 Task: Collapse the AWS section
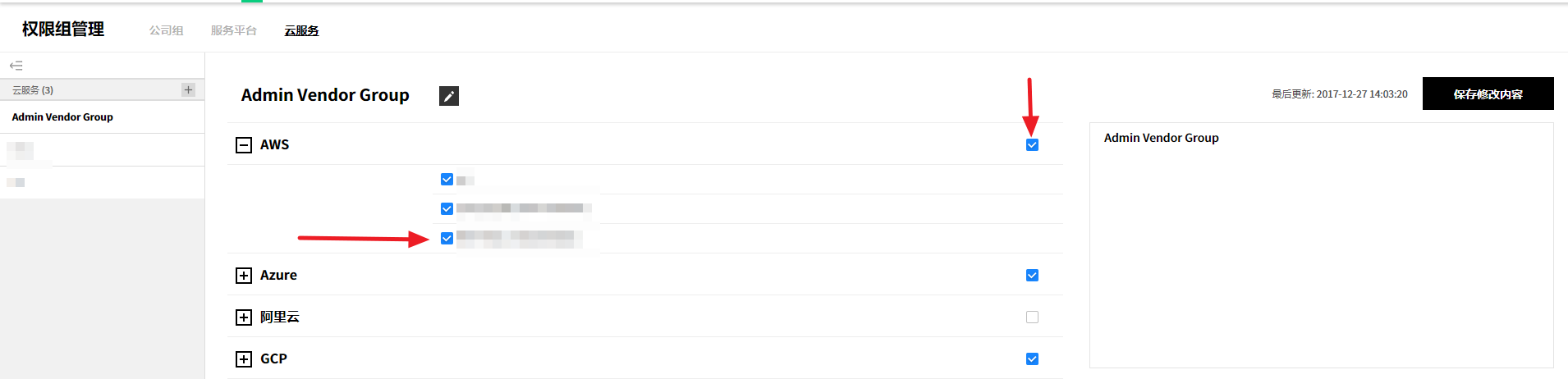tap(244, 145)
